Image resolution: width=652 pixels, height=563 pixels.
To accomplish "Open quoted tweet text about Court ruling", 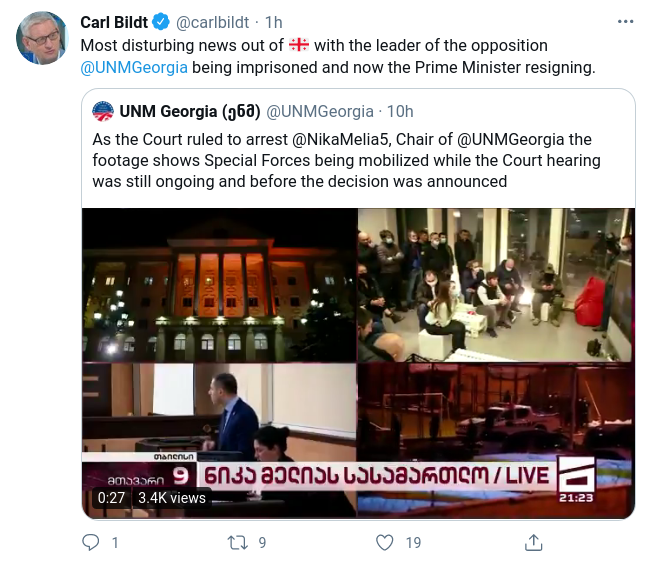I will point(342,159).
